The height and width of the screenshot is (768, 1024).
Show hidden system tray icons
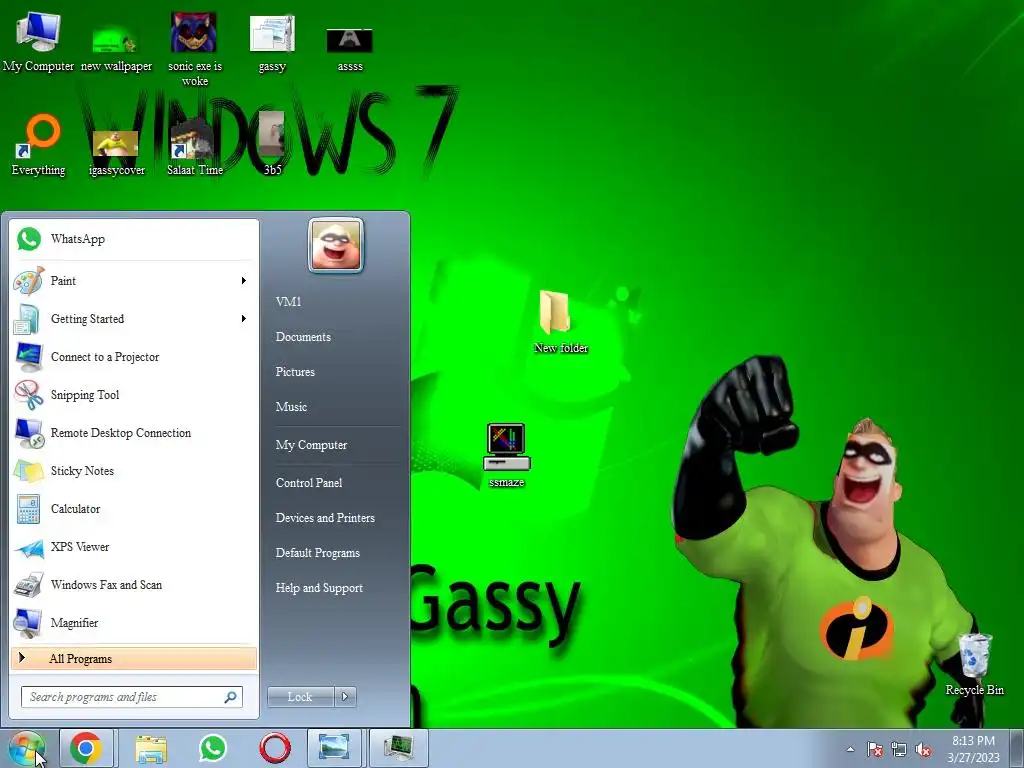coord(850,749)
